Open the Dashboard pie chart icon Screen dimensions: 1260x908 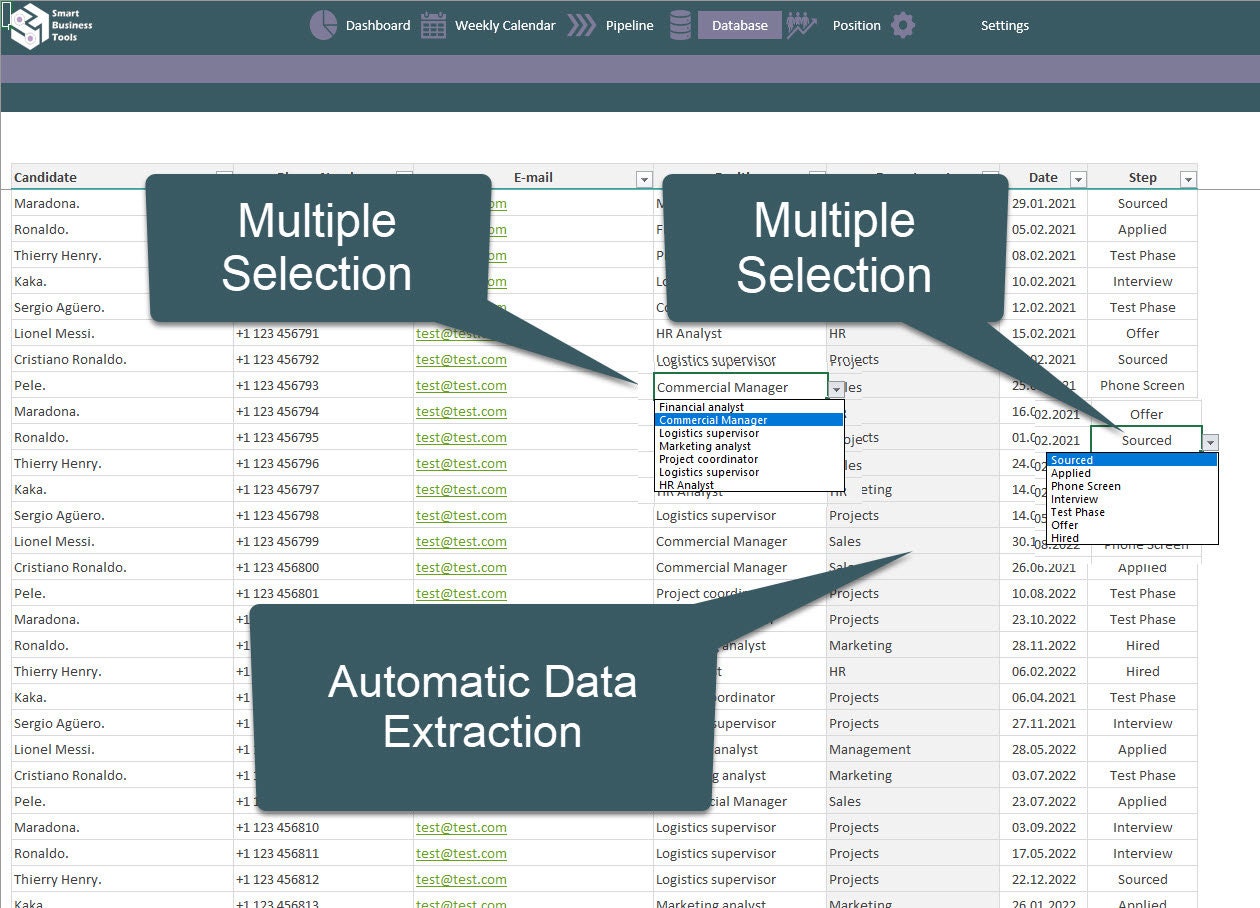point(323,25)
